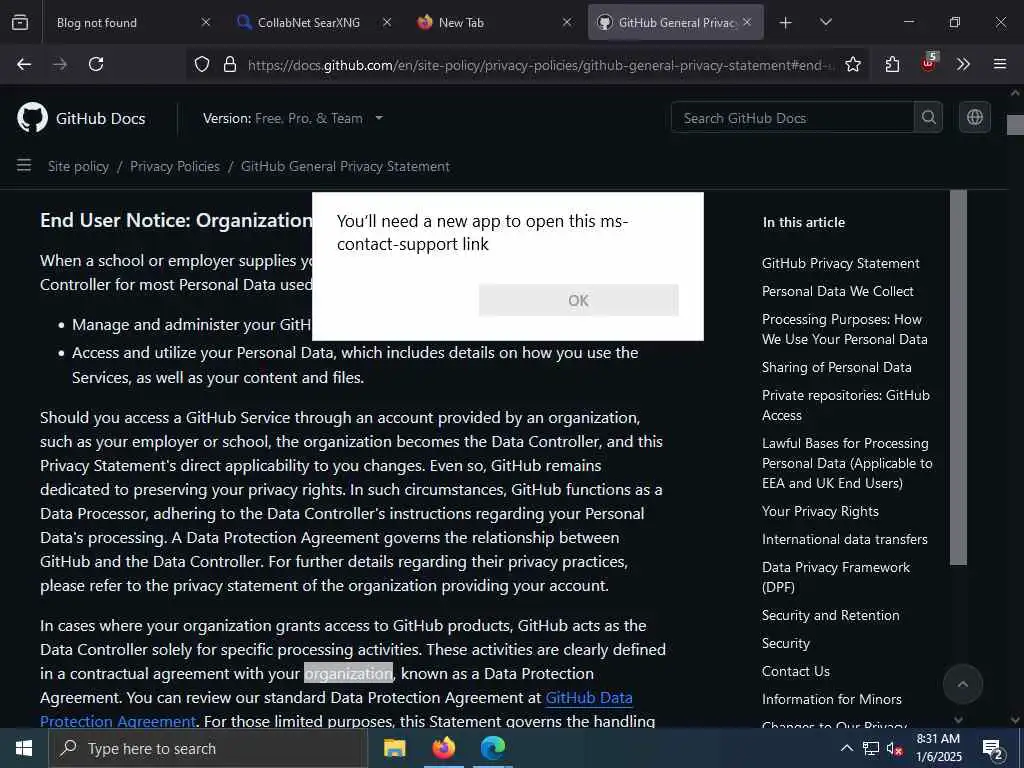Jump to Security section link

[x=786, y=643]
